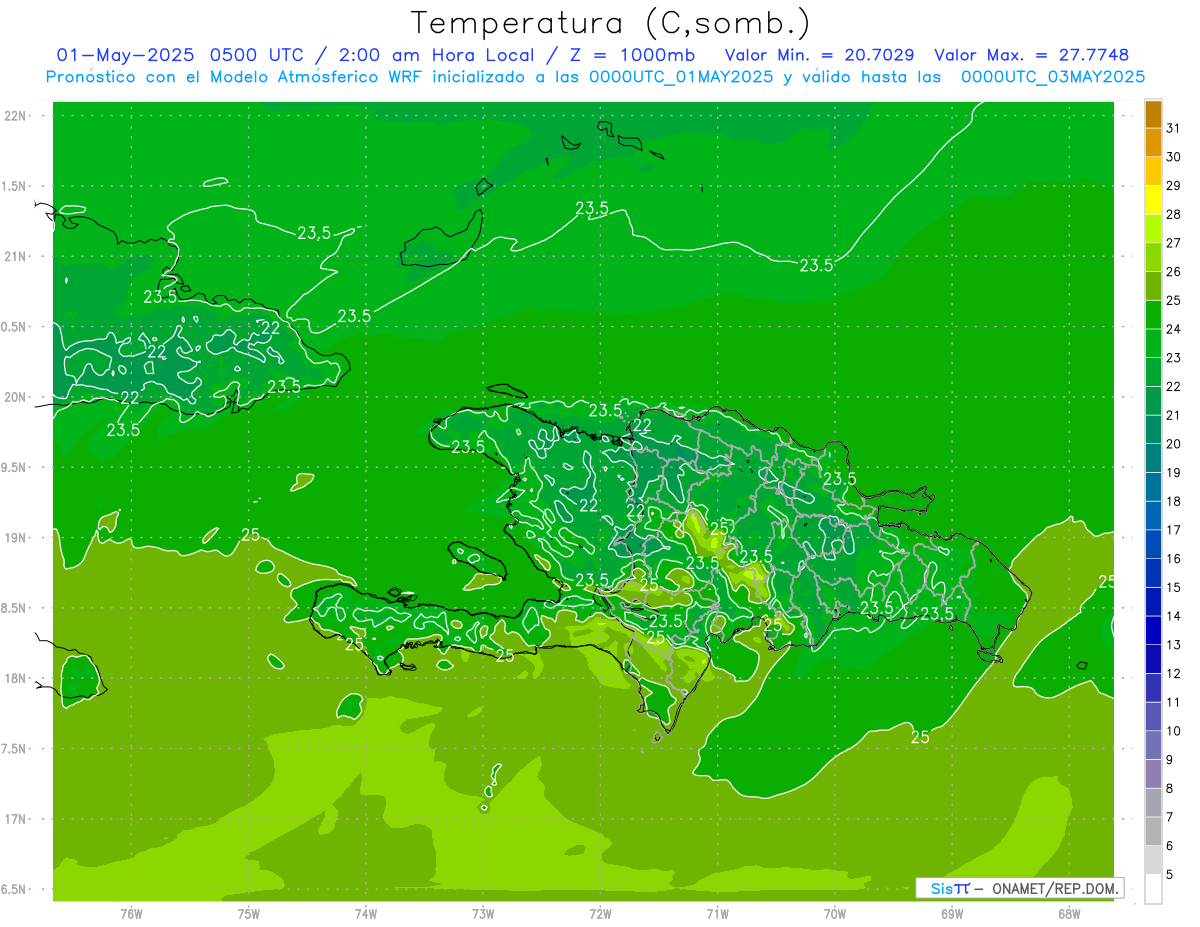Click the 68W longitude axis label
Viewport: 1200px width, 927px height.
tap(1069, 913)
